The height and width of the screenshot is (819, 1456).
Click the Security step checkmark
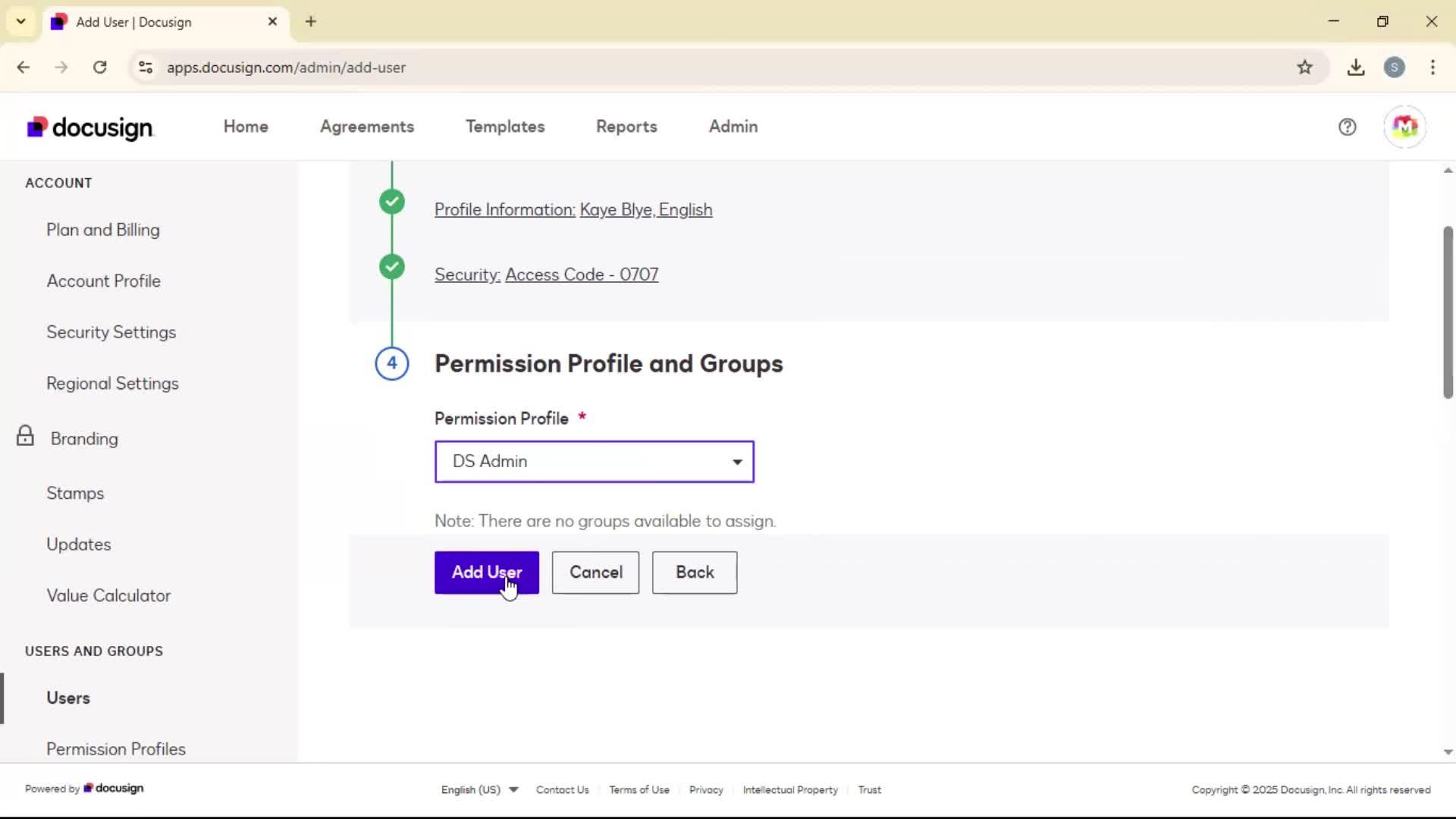(392, 267)
